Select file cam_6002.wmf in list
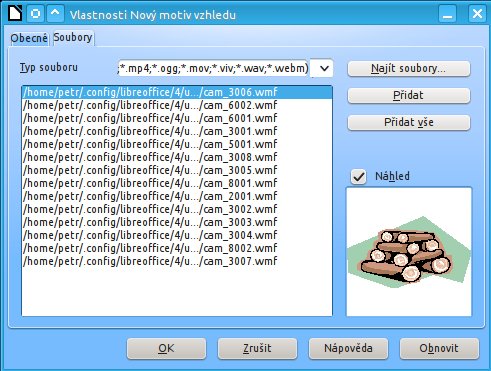The image size is (491, 371). point(177,105)
